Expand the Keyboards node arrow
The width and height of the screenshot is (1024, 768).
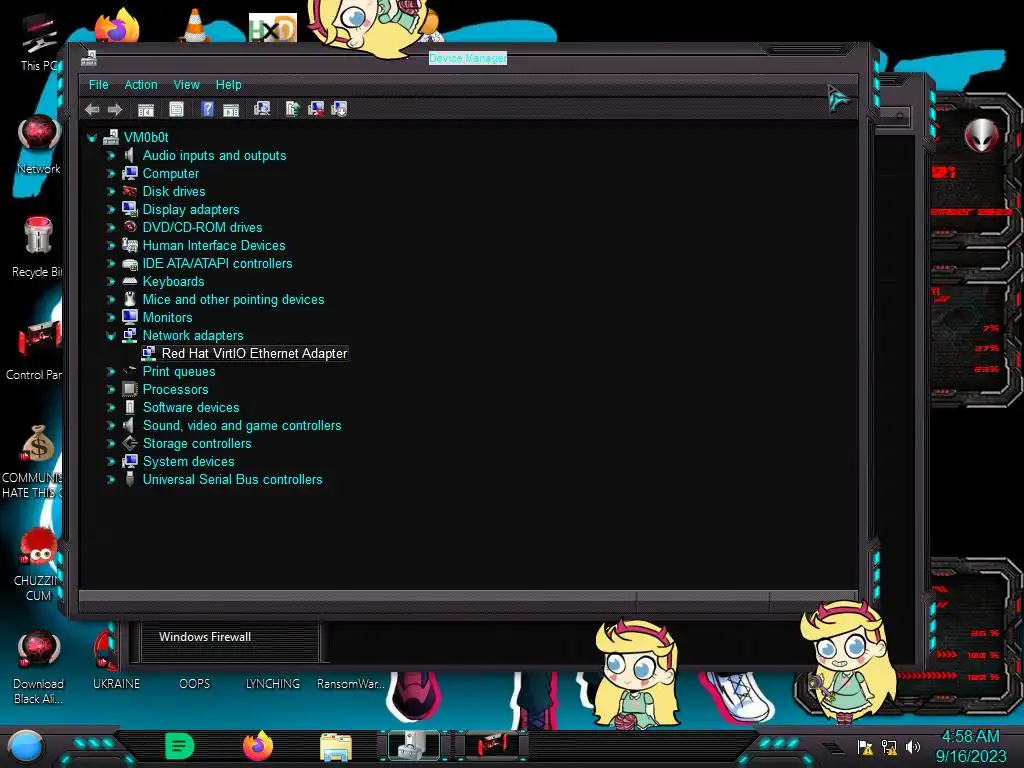[111, 281]
